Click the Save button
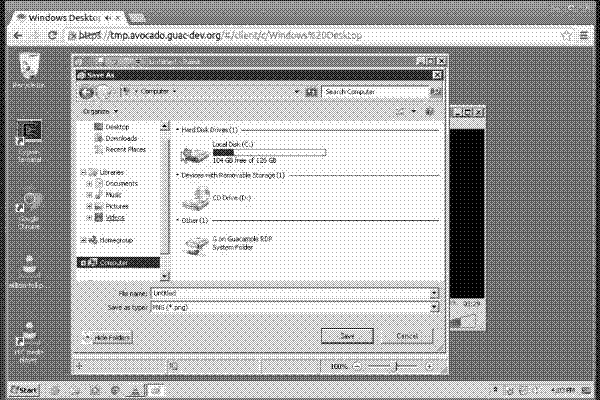 pos(347,336)
